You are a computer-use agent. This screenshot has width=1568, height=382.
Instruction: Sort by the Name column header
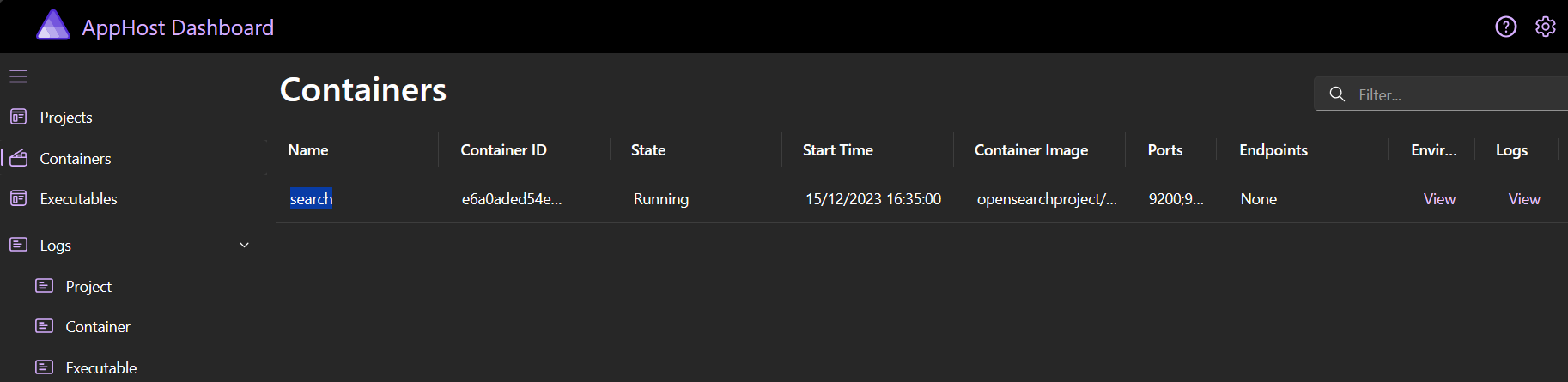pyautogui.click(x=308, y=150)
